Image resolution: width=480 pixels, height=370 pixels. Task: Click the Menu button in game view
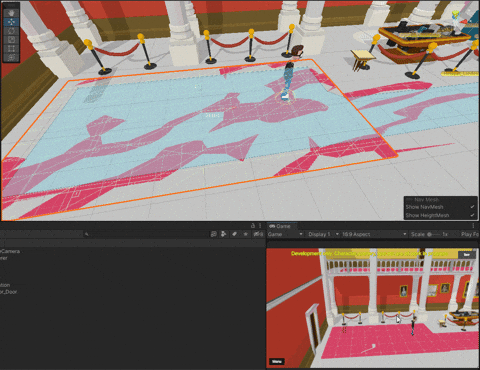pyautogui.click(x=277, y=361)
